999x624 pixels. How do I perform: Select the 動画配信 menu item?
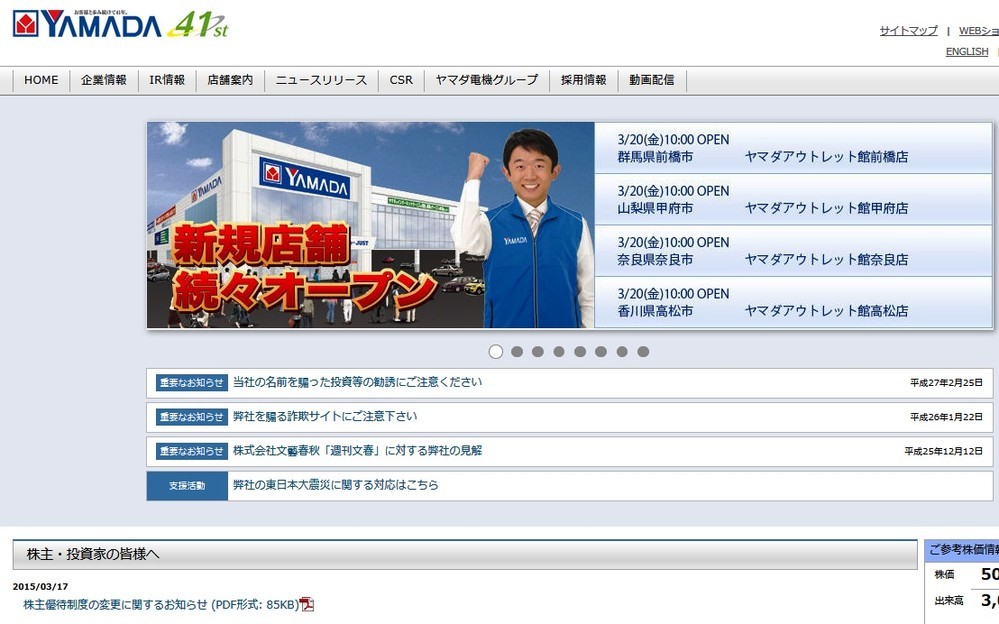[x=652, y=79]
